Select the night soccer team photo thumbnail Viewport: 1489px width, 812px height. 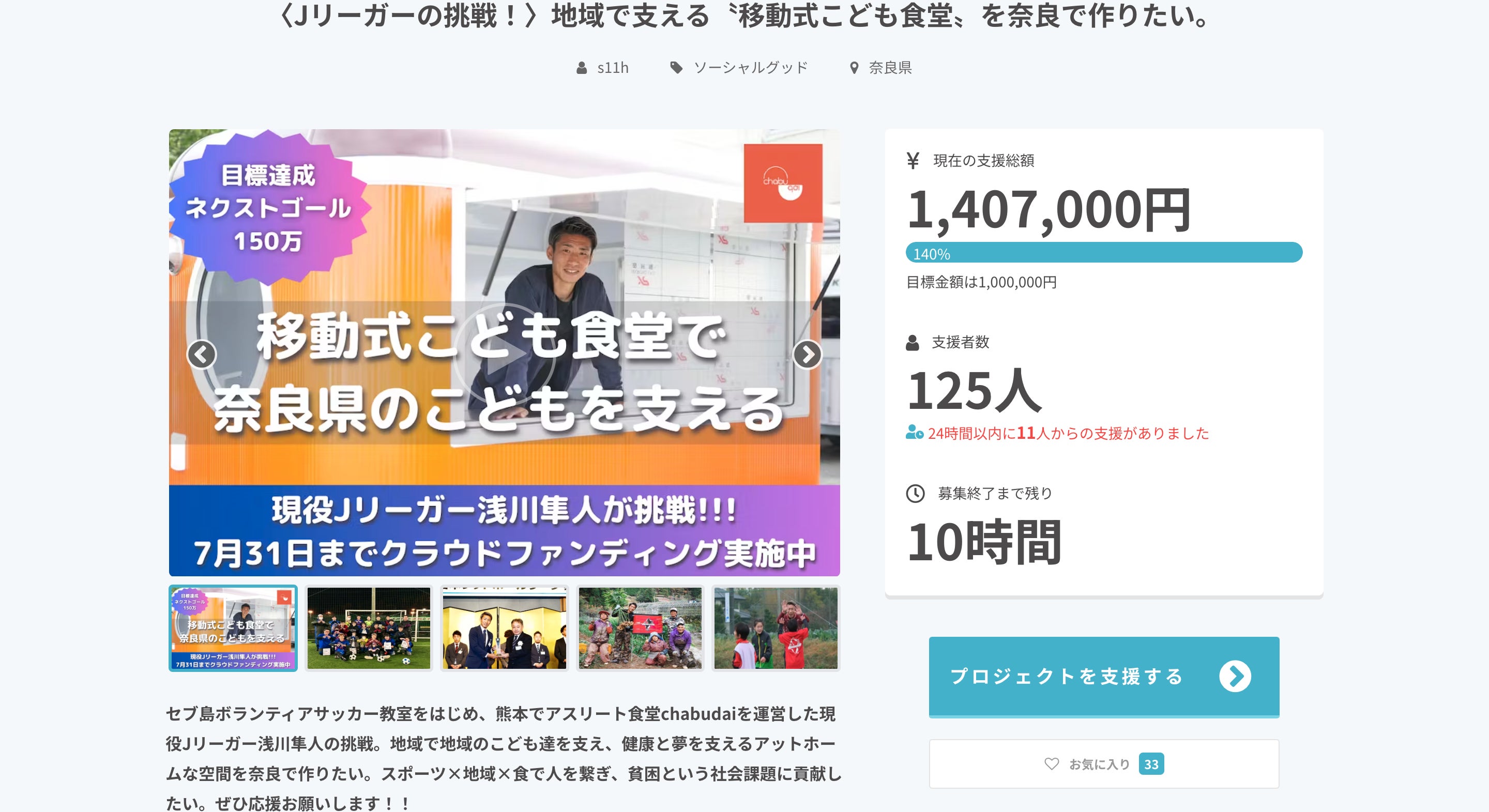tap(369, 628)
